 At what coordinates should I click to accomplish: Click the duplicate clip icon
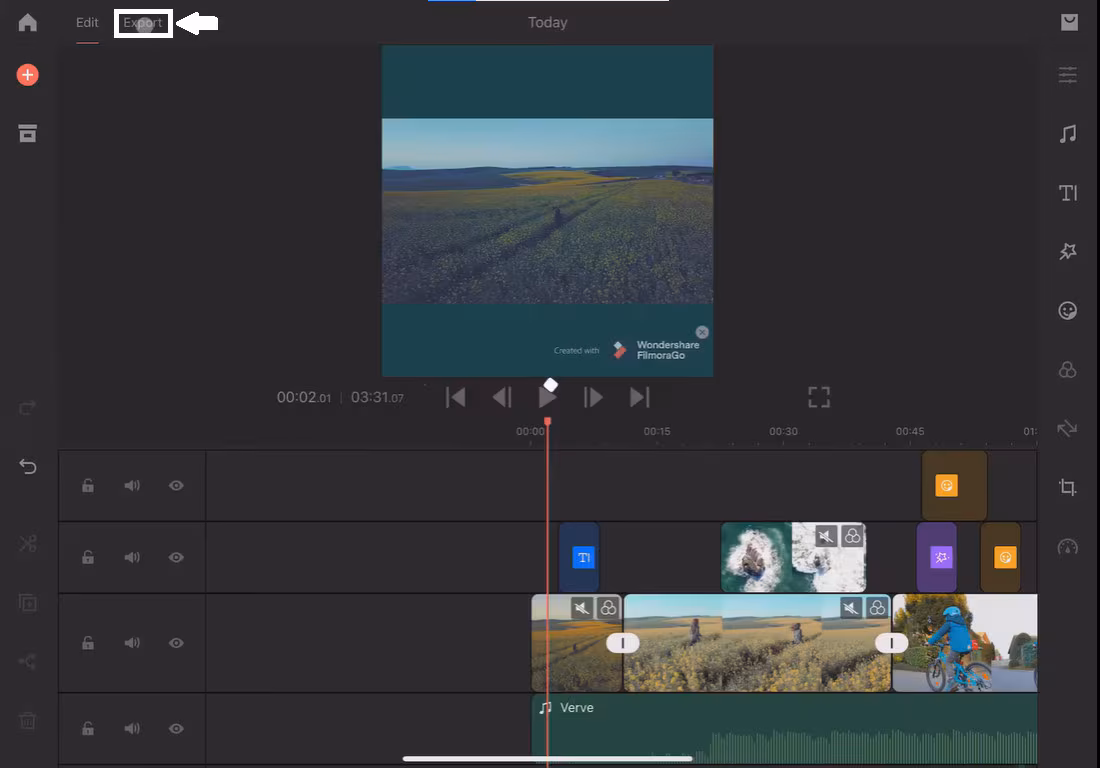click(x=27, y=602)
